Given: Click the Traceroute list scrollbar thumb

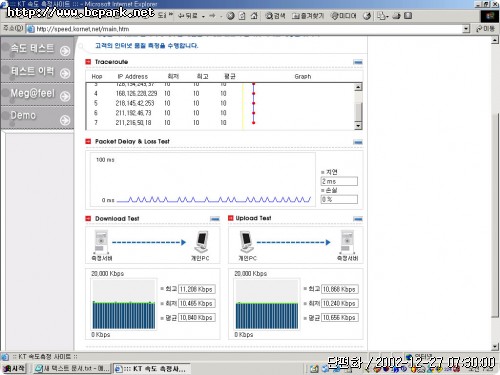Looking at the screenshot, I should (358, 112).
